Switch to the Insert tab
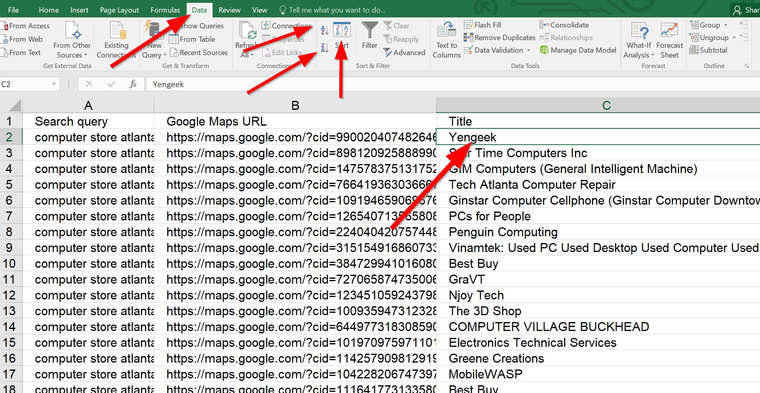The width and height of the screenshot is (760, 393). point(79,10)
